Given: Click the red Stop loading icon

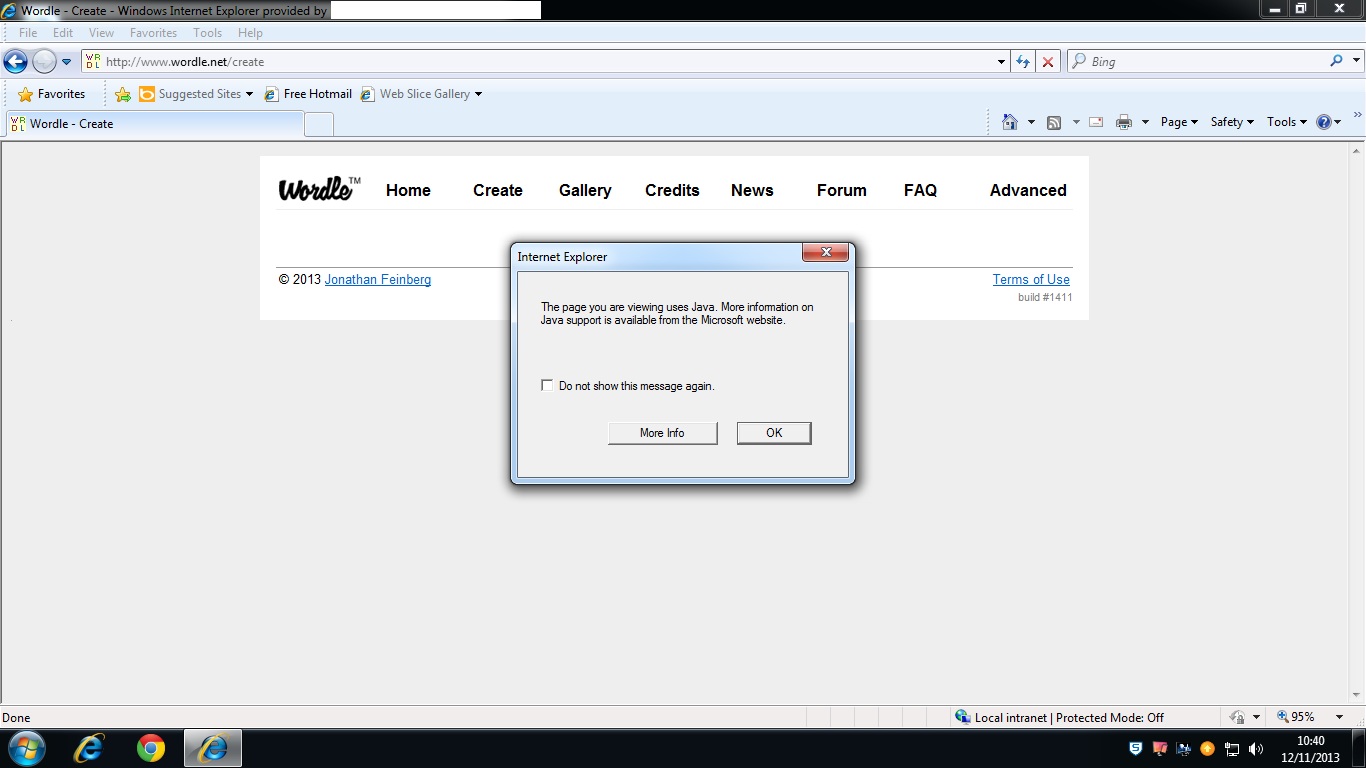Looking at the screenshot, I should [1047, 61].
